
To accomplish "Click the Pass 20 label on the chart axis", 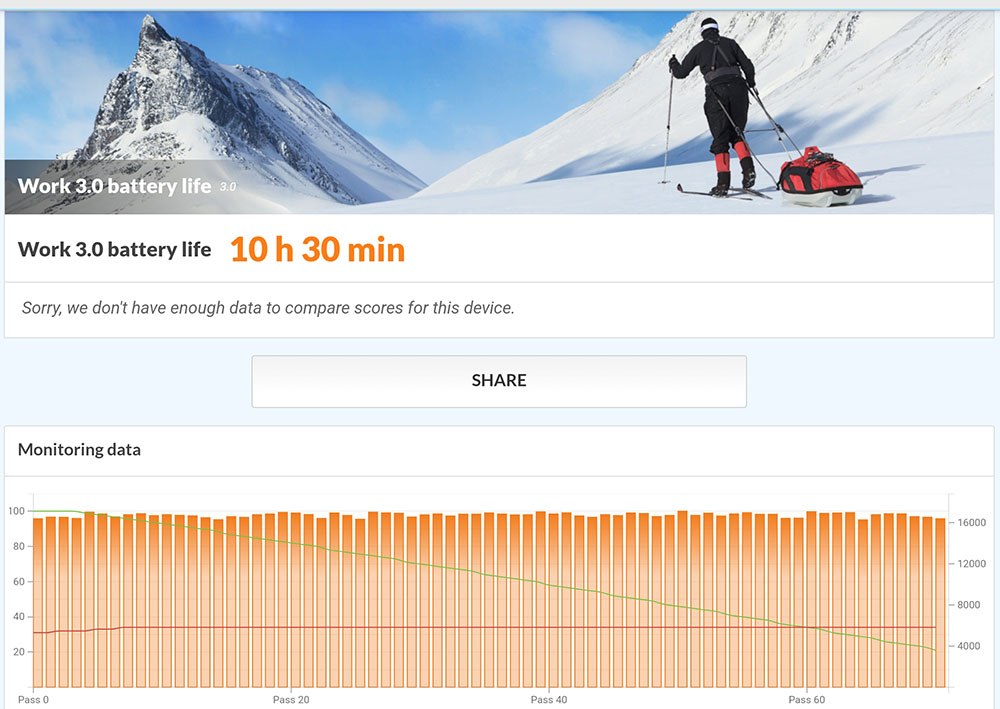I will (291, 699).
